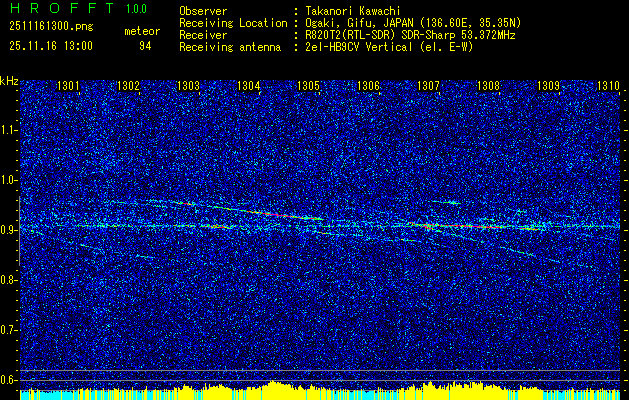Click the 1301 time marker
The height and width of the screenshot is (400, 629).
tap(68, 86)
